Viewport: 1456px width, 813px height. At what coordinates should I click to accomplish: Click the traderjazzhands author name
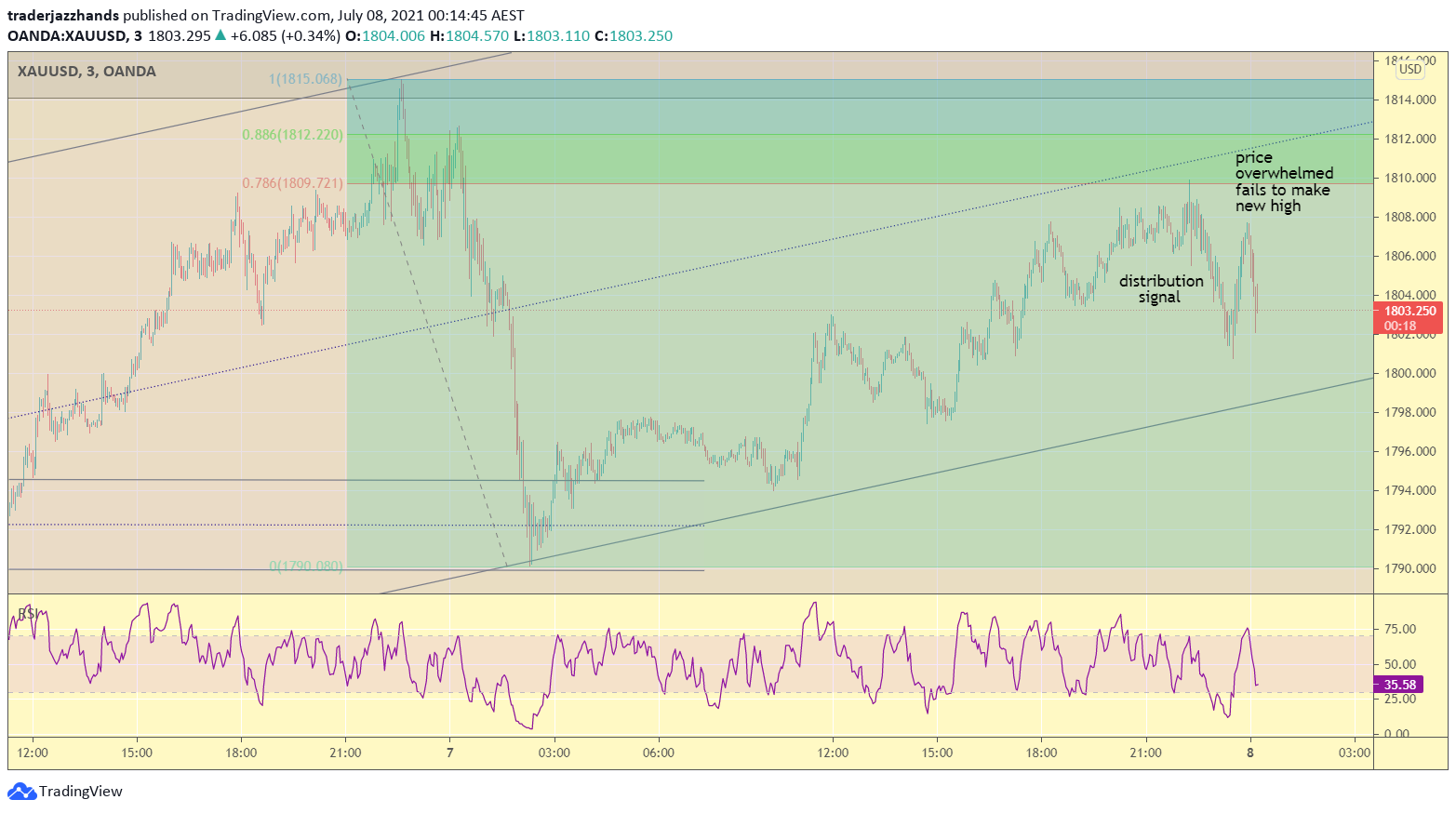coord(63,16)
